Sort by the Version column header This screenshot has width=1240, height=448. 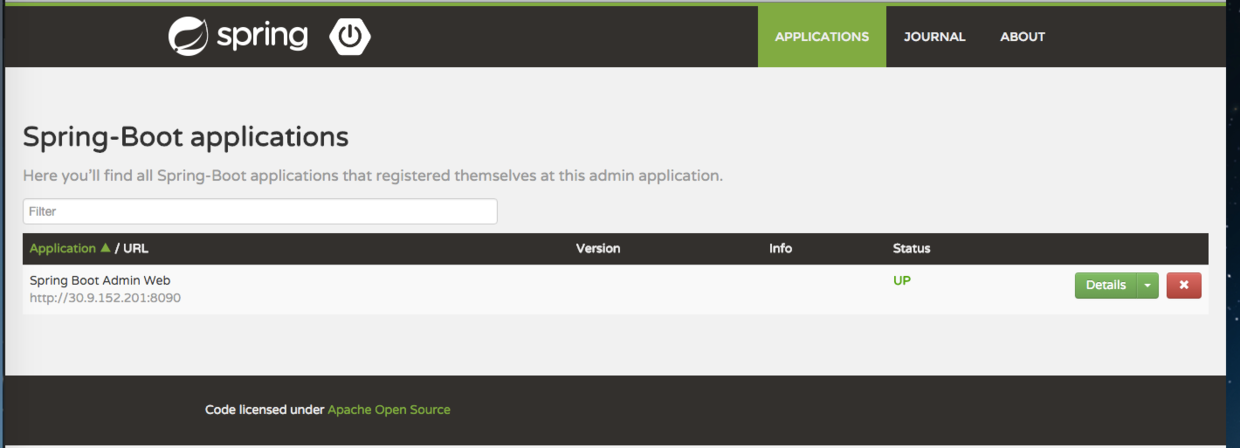coord(598,248)
